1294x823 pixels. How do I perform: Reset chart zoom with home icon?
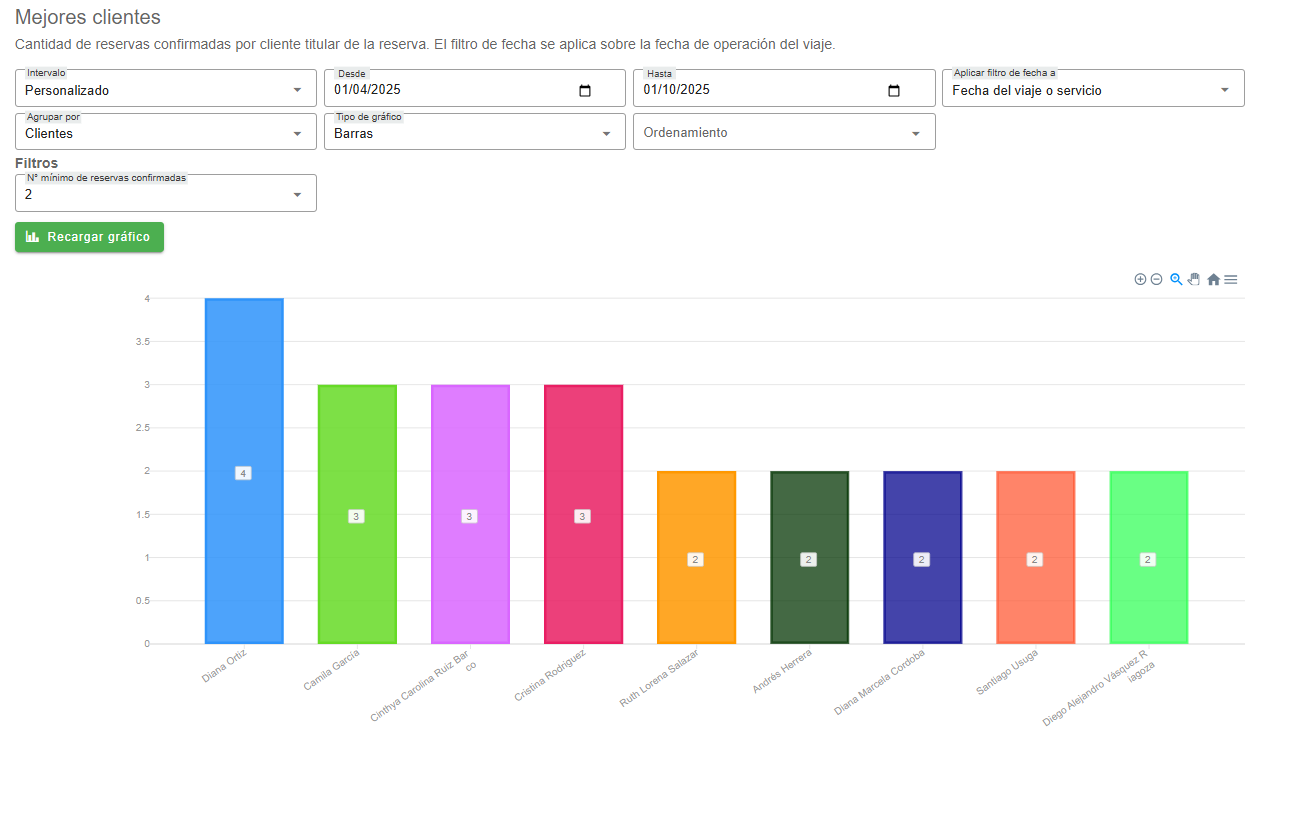point(1213,280)
